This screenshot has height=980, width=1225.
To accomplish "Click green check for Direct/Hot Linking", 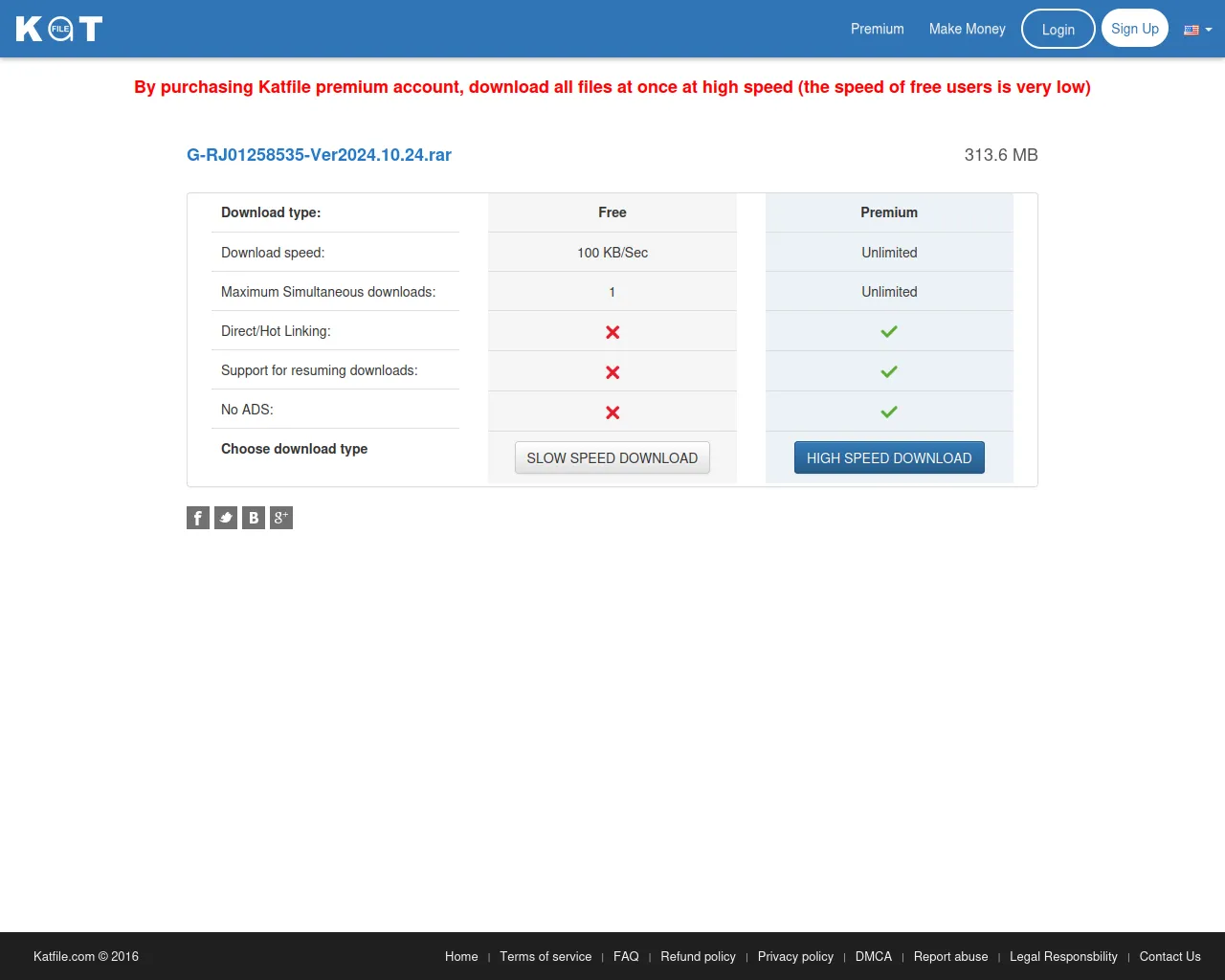I will pos(889,331).
